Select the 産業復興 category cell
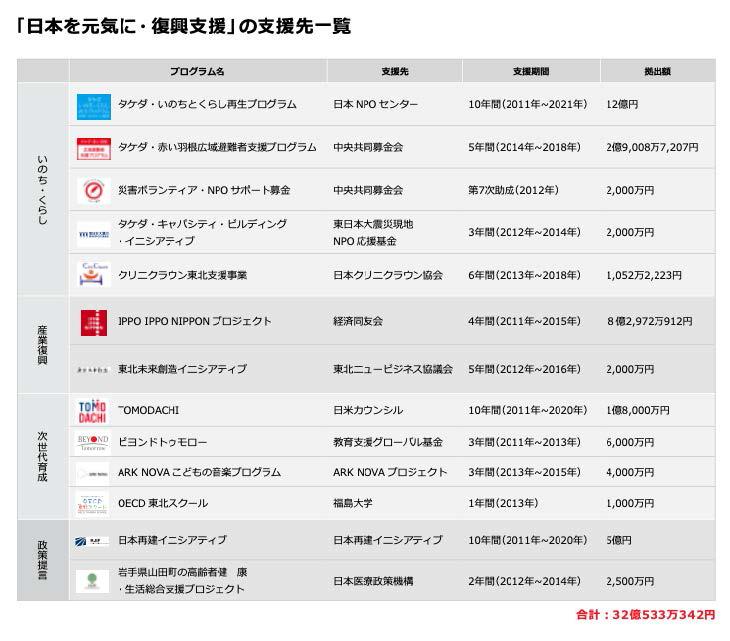This screenshot has height=641, width=730. [42, 345]
